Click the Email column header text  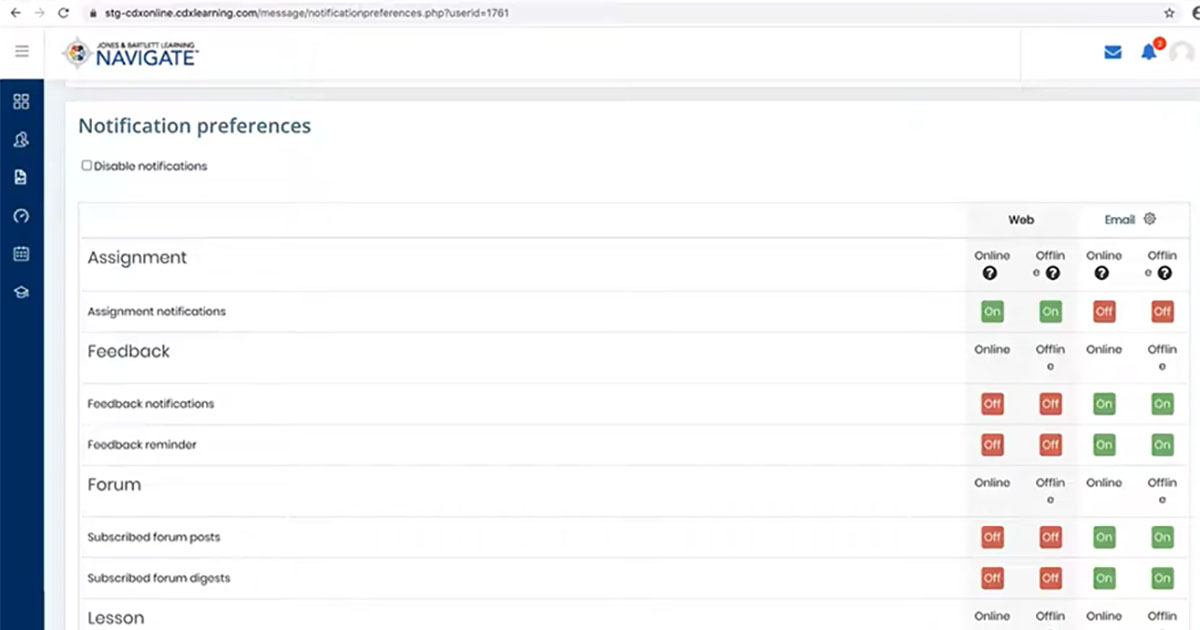click(x=1119, y=220)
